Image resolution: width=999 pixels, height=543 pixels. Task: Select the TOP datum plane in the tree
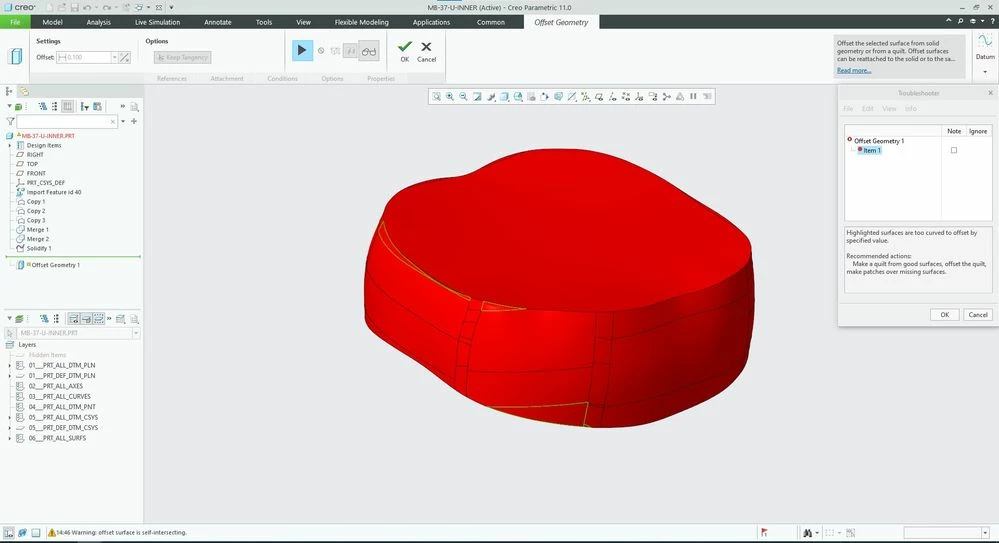[32, 164]
